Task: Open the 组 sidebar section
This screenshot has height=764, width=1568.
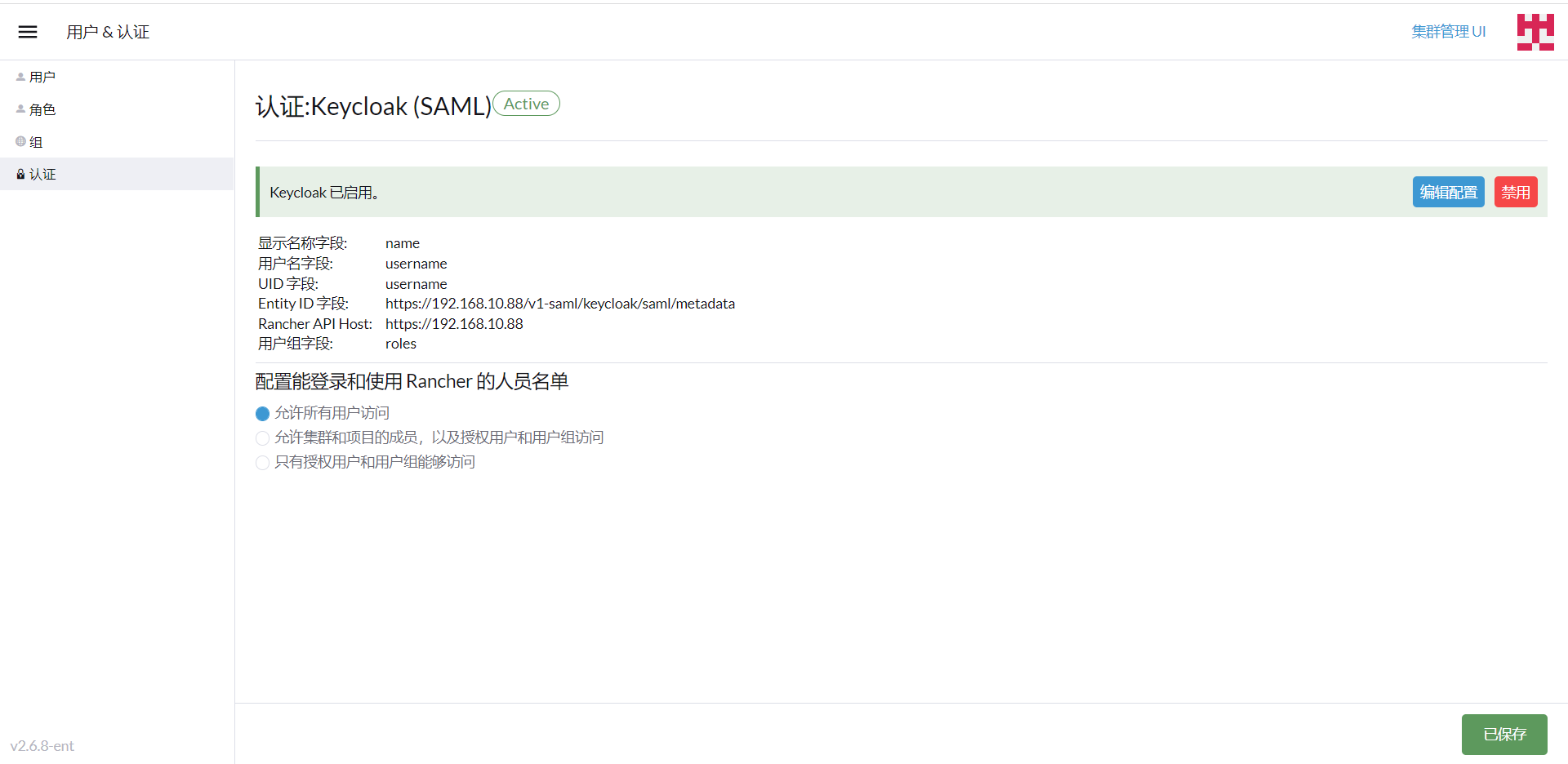Action: pyautogui.click(x=37, y=141)
